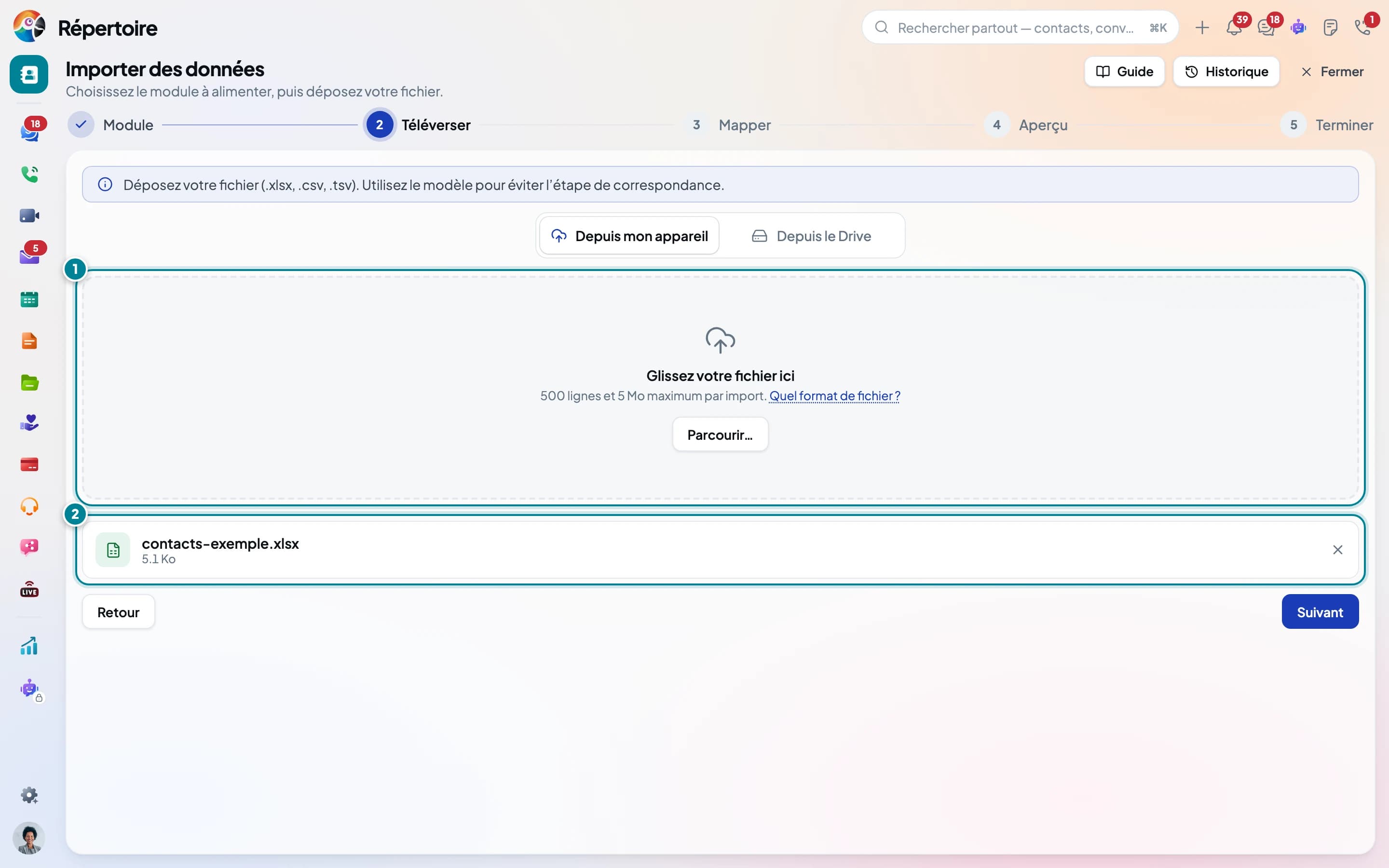Click the plus icon in top bar
The width and height of the screenshot is (1389, 868).
[x=1202, y=27]
